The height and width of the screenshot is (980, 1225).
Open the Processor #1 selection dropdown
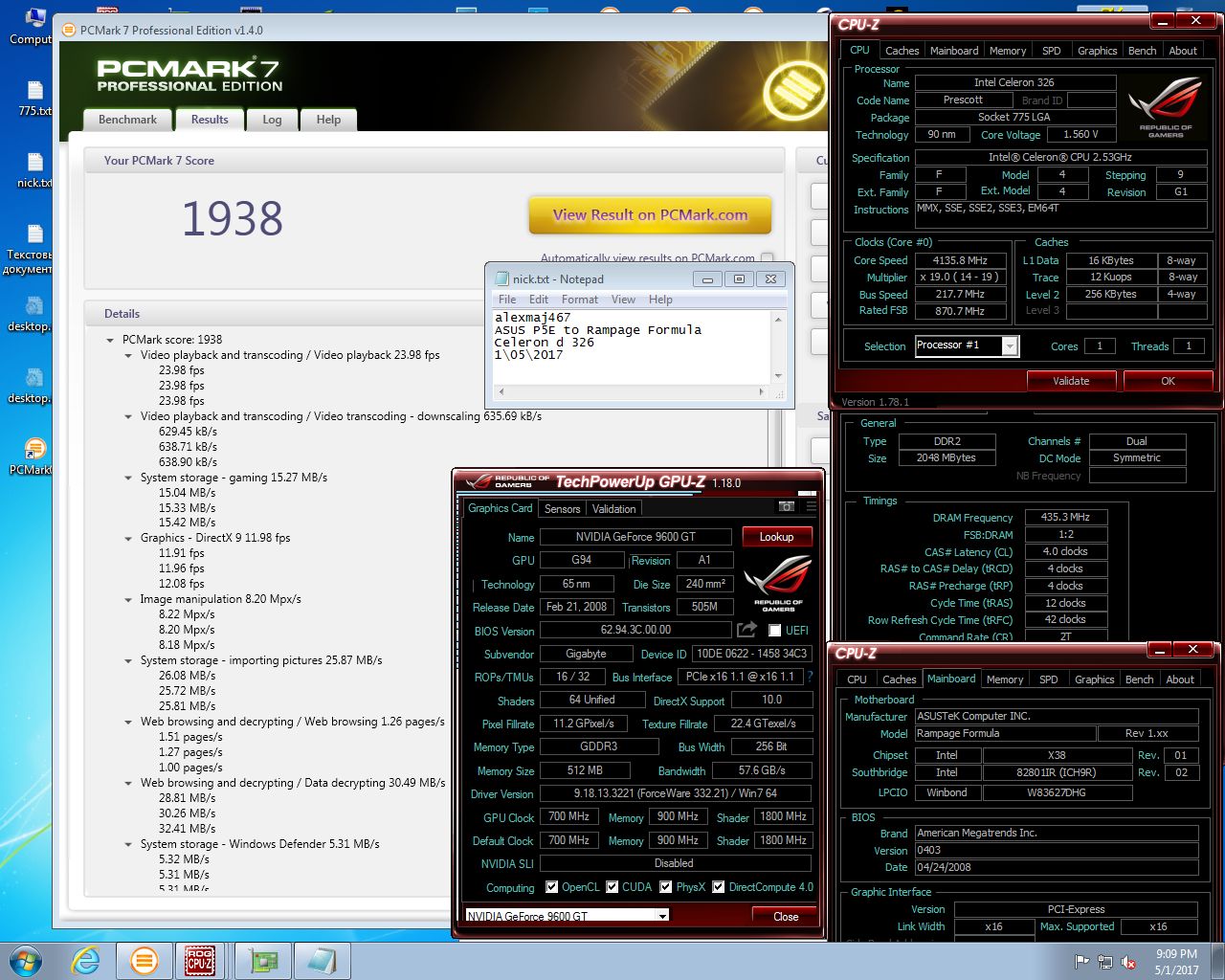(x=1010, y=345)
